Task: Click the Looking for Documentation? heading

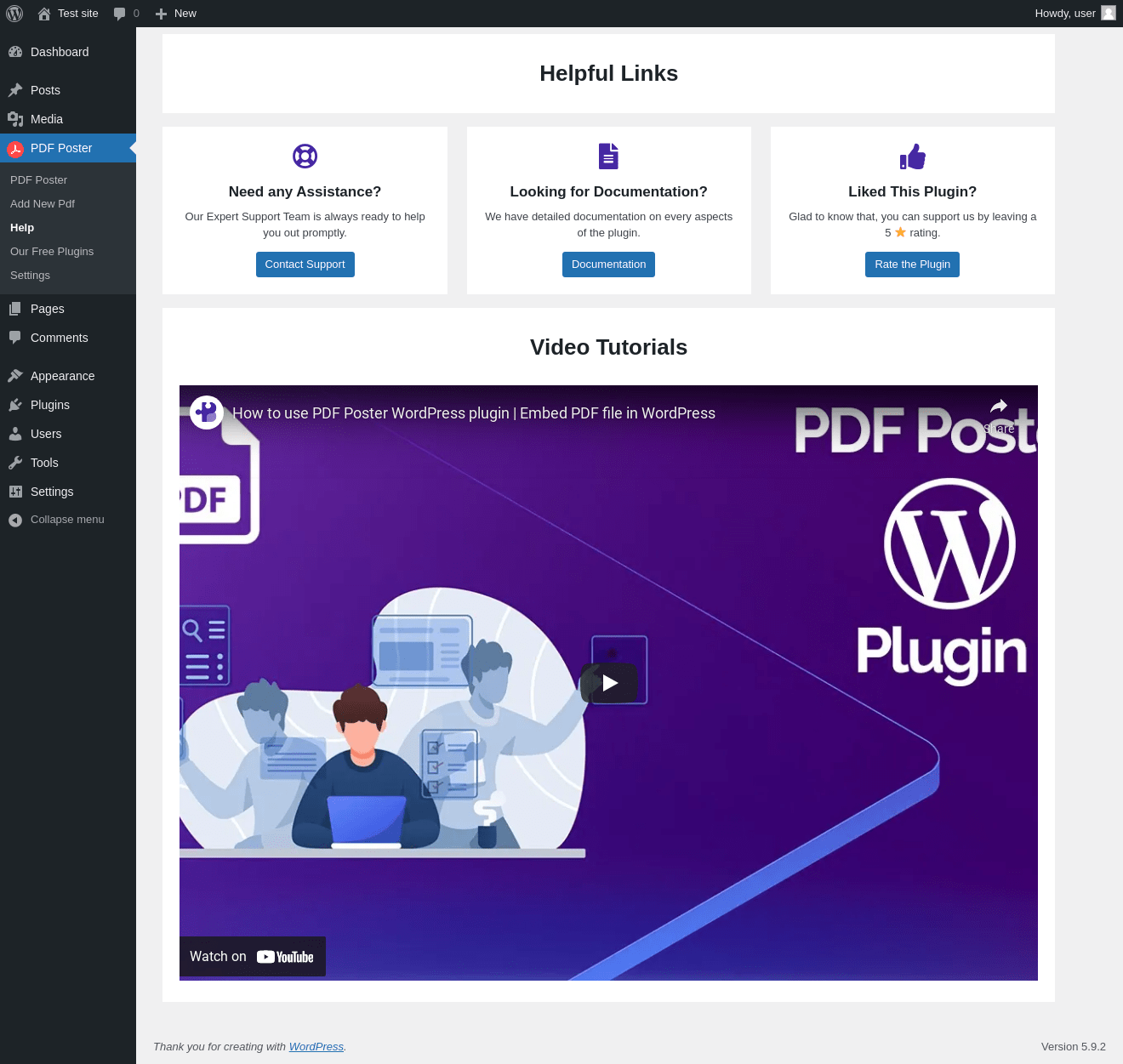Action: point(609,192)
